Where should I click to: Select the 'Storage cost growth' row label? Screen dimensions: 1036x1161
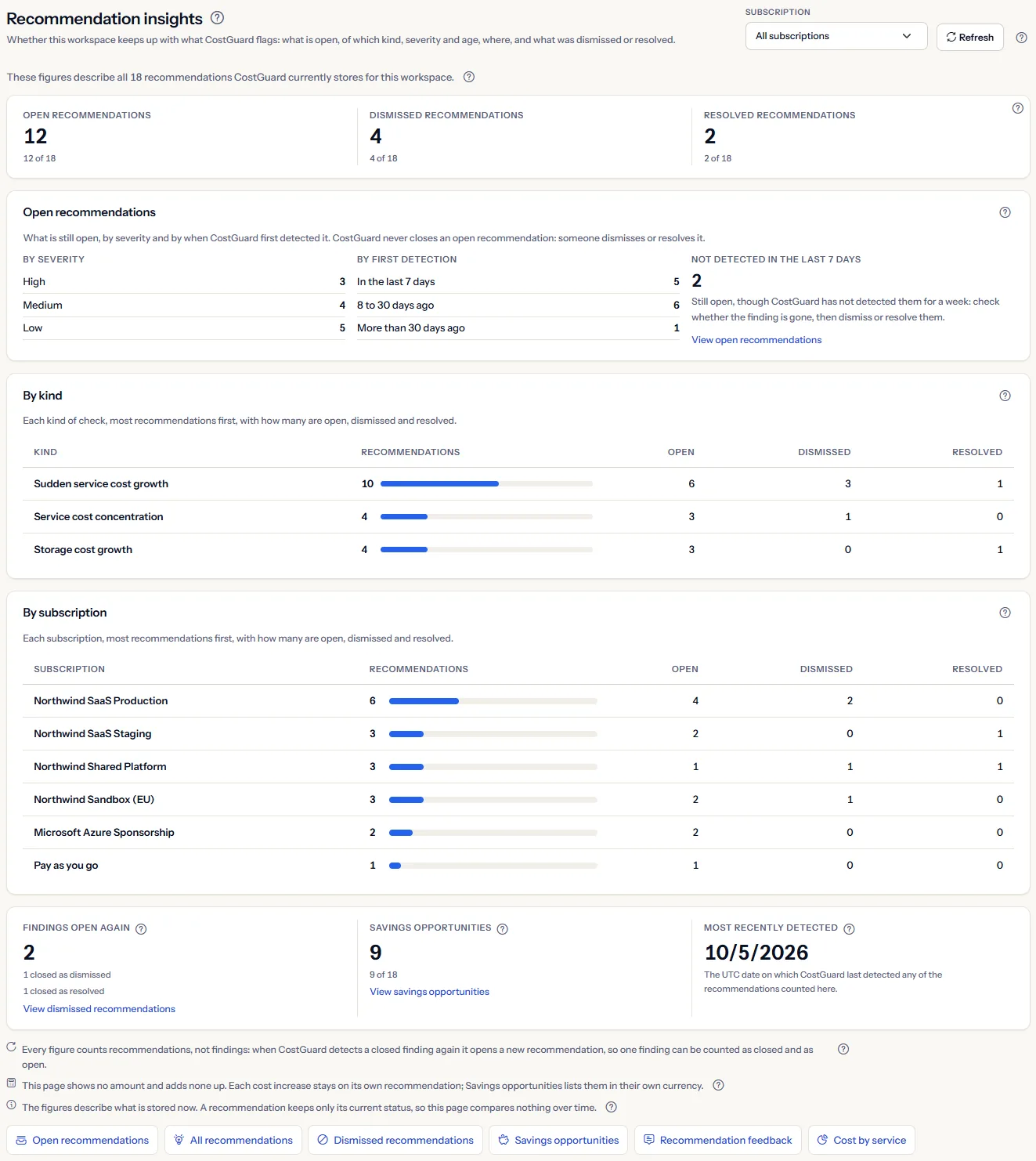[83, 550]
